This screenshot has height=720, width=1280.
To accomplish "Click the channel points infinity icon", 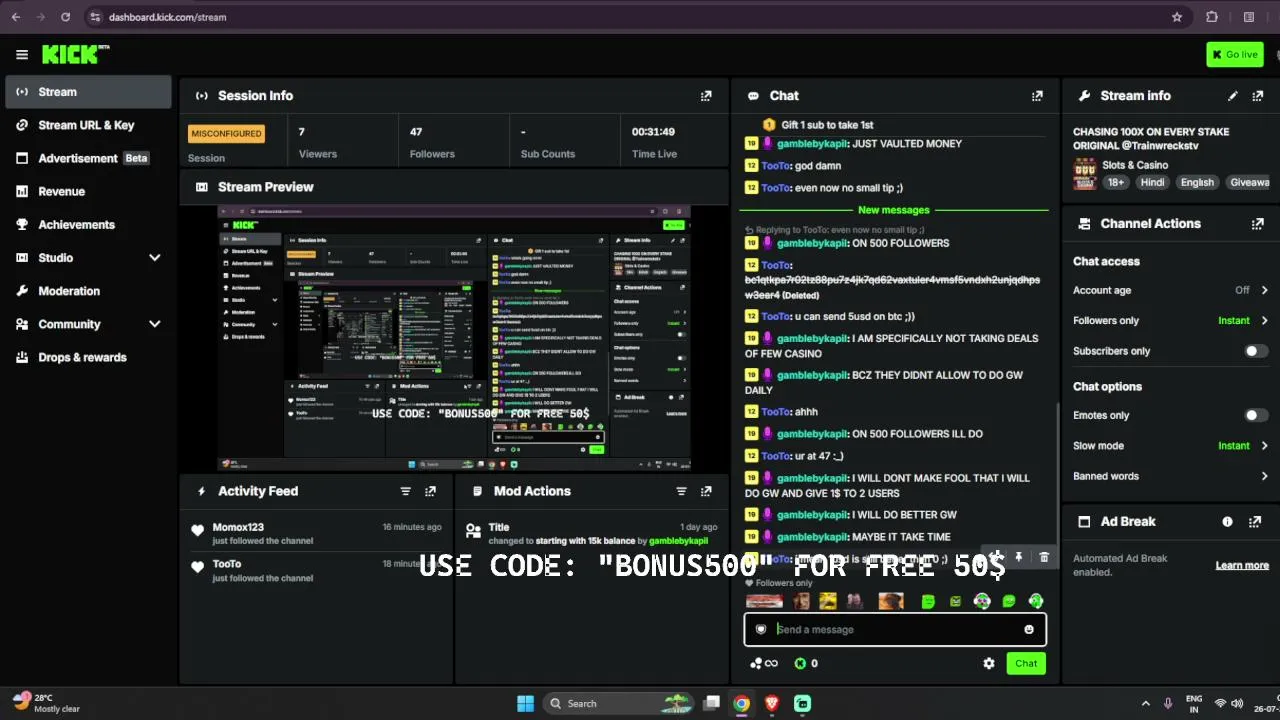I will (x=763, y=663).
